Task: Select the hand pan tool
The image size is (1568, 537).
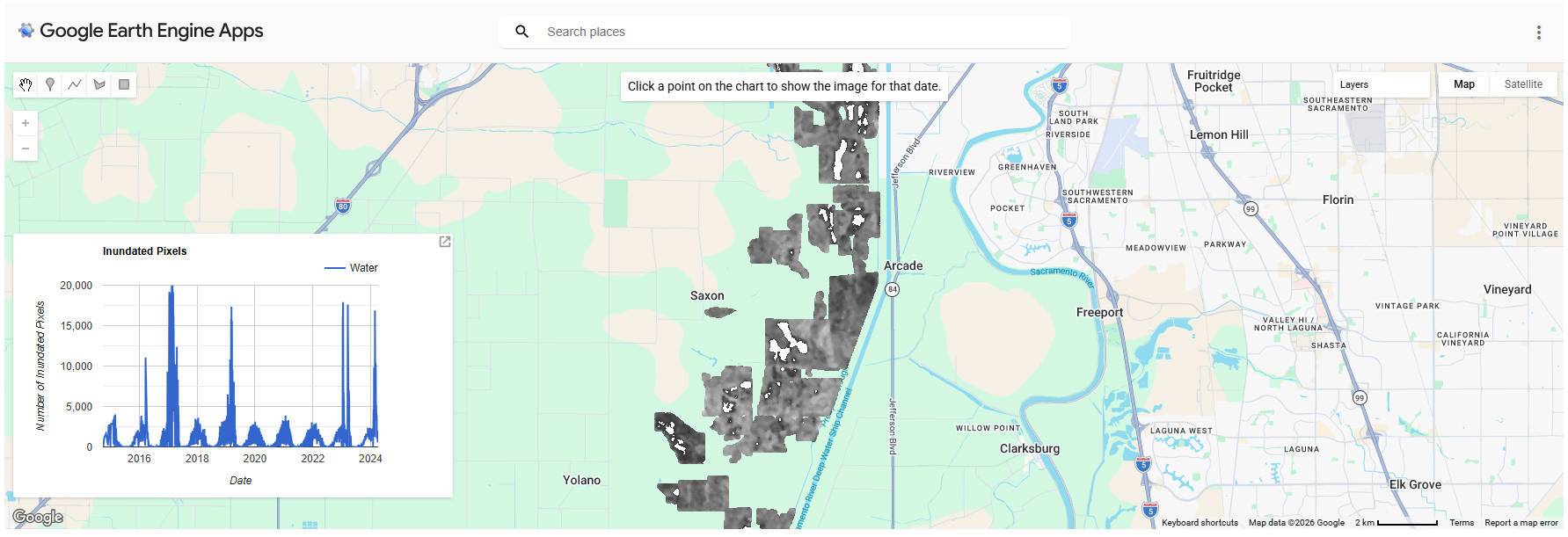Action: click(26, 84)
